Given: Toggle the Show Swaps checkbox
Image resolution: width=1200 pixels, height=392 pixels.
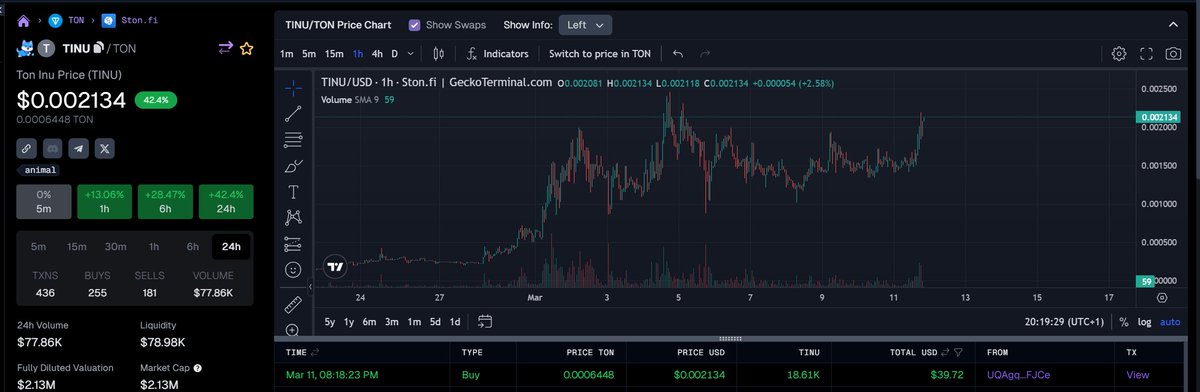Looking at the screenshot, I should (x=414, y=24).
